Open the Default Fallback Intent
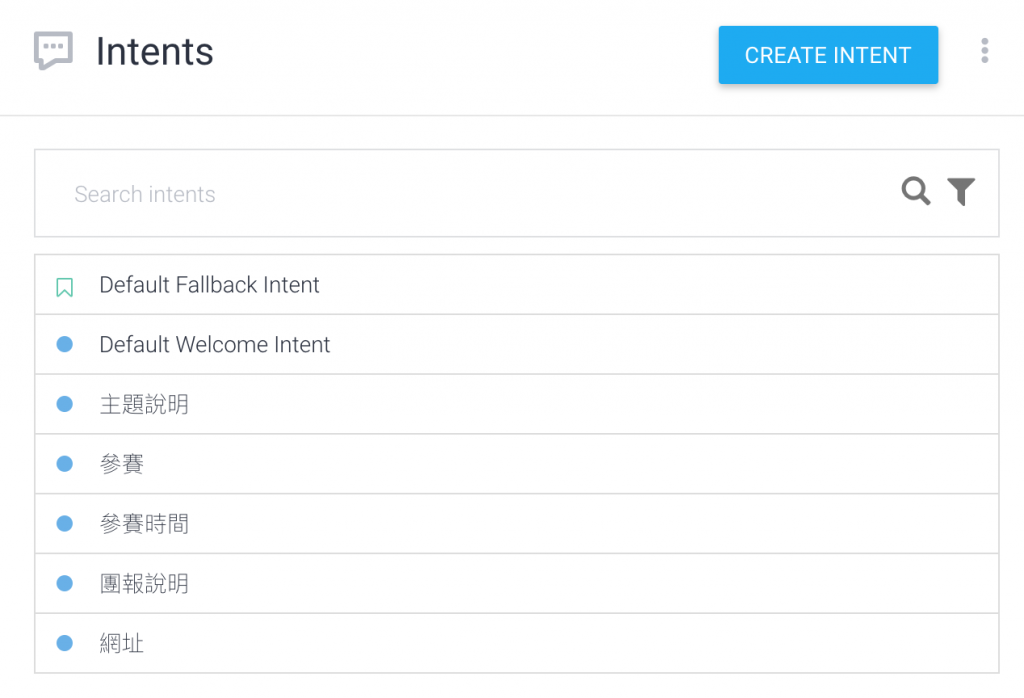This screenshot has height=698, width=1024. (210, 285)
